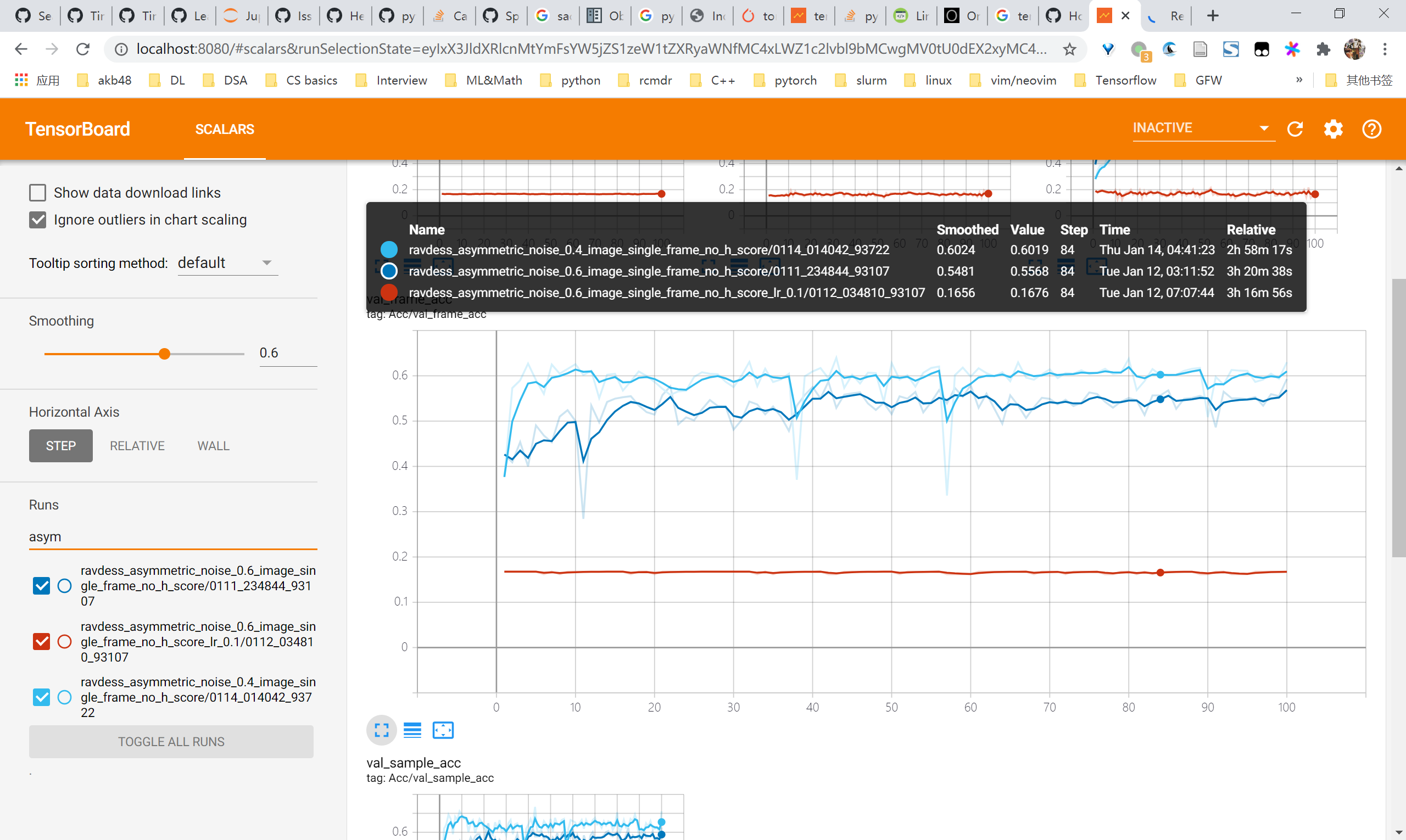
Task: Fit domain to data for val_frame_acc
Action: 443,730
